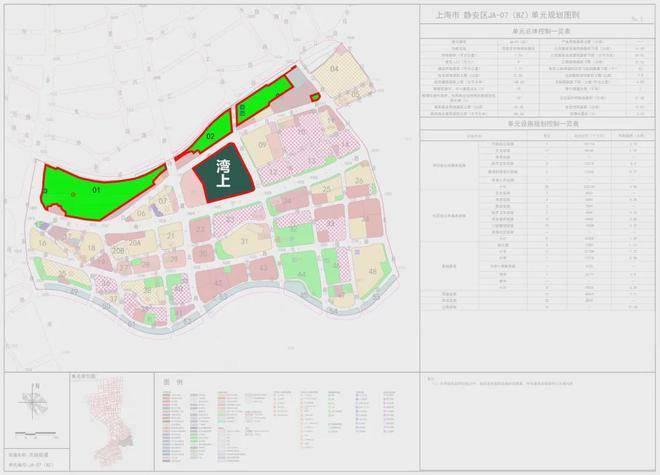Screen dimensions: 660x475
Task: Click plot label 09
Action: coord(262,145)
